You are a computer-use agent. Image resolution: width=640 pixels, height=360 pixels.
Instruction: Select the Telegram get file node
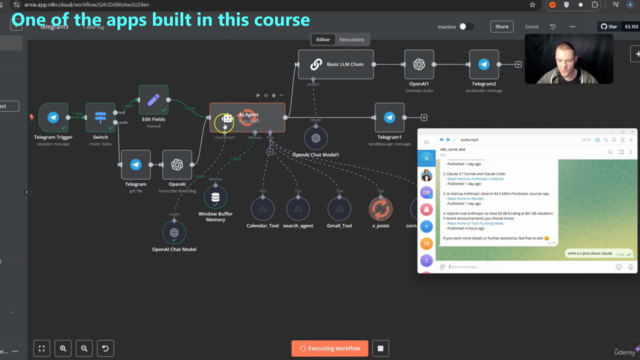(136, 164)
